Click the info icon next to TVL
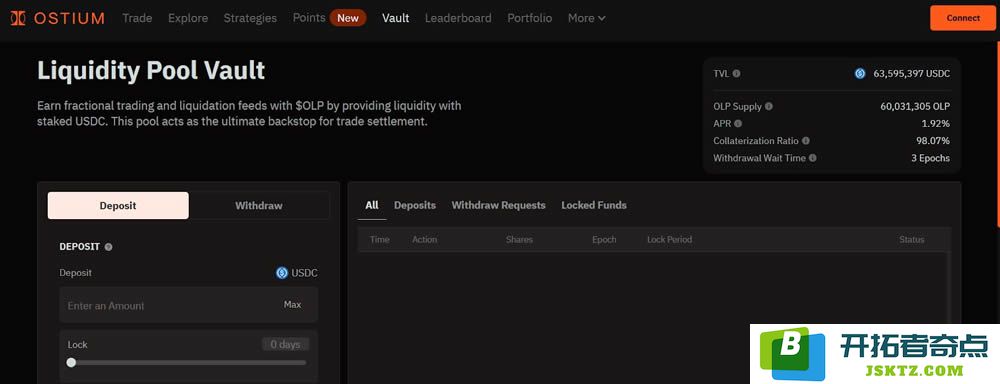The height and width of the screenshot is (384, 1000). [x=737, y=73]
